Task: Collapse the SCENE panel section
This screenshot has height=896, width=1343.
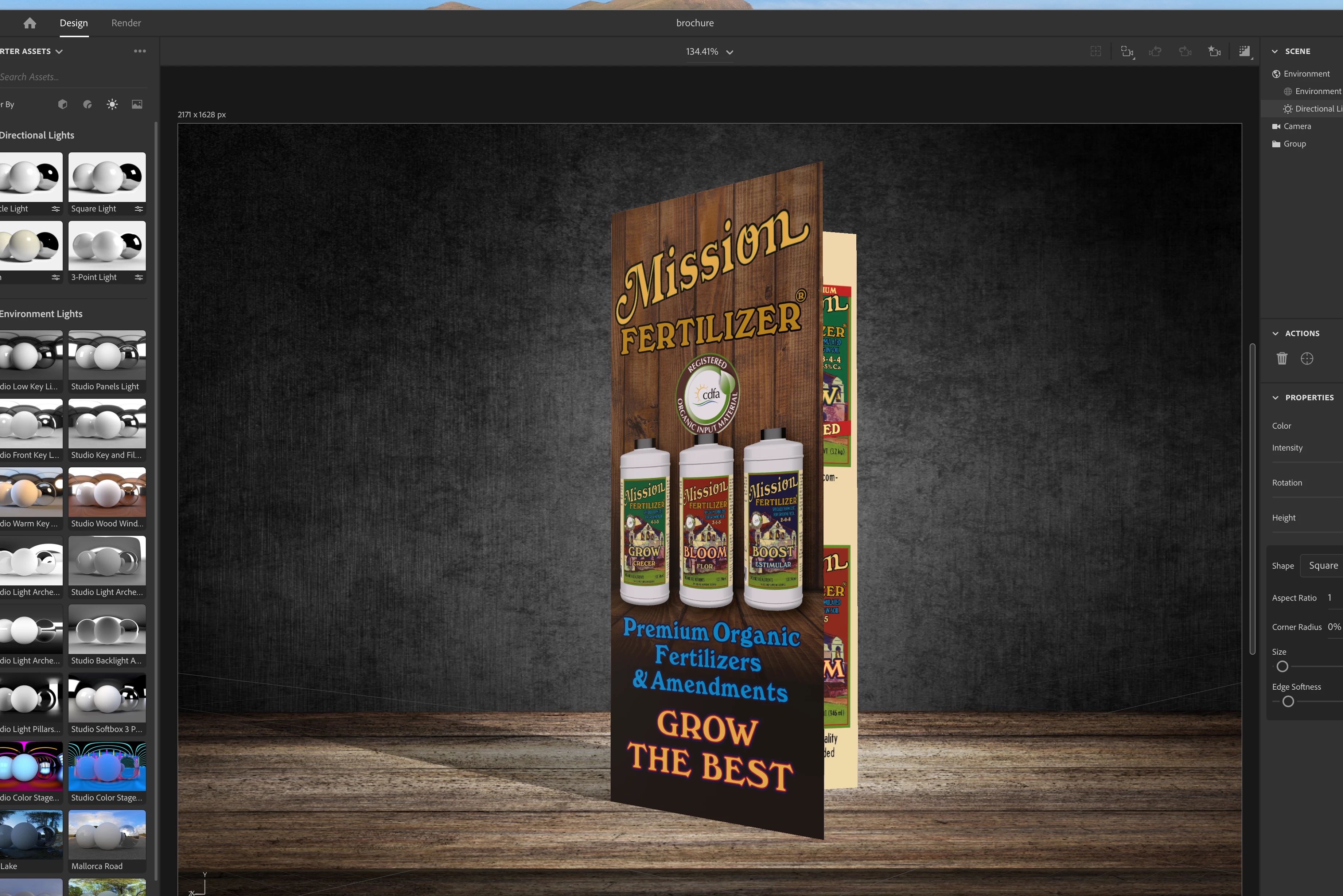Action: 1275,51
